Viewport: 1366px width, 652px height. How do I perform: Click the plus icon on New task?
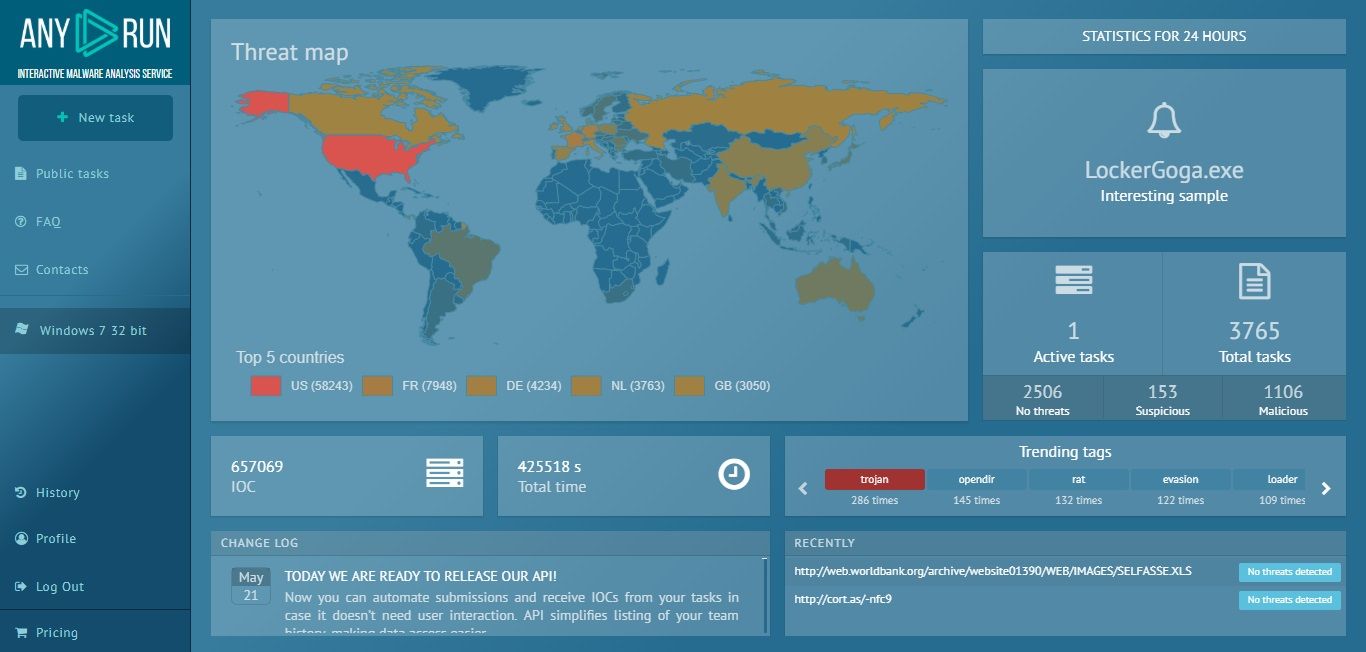(63, 118)
